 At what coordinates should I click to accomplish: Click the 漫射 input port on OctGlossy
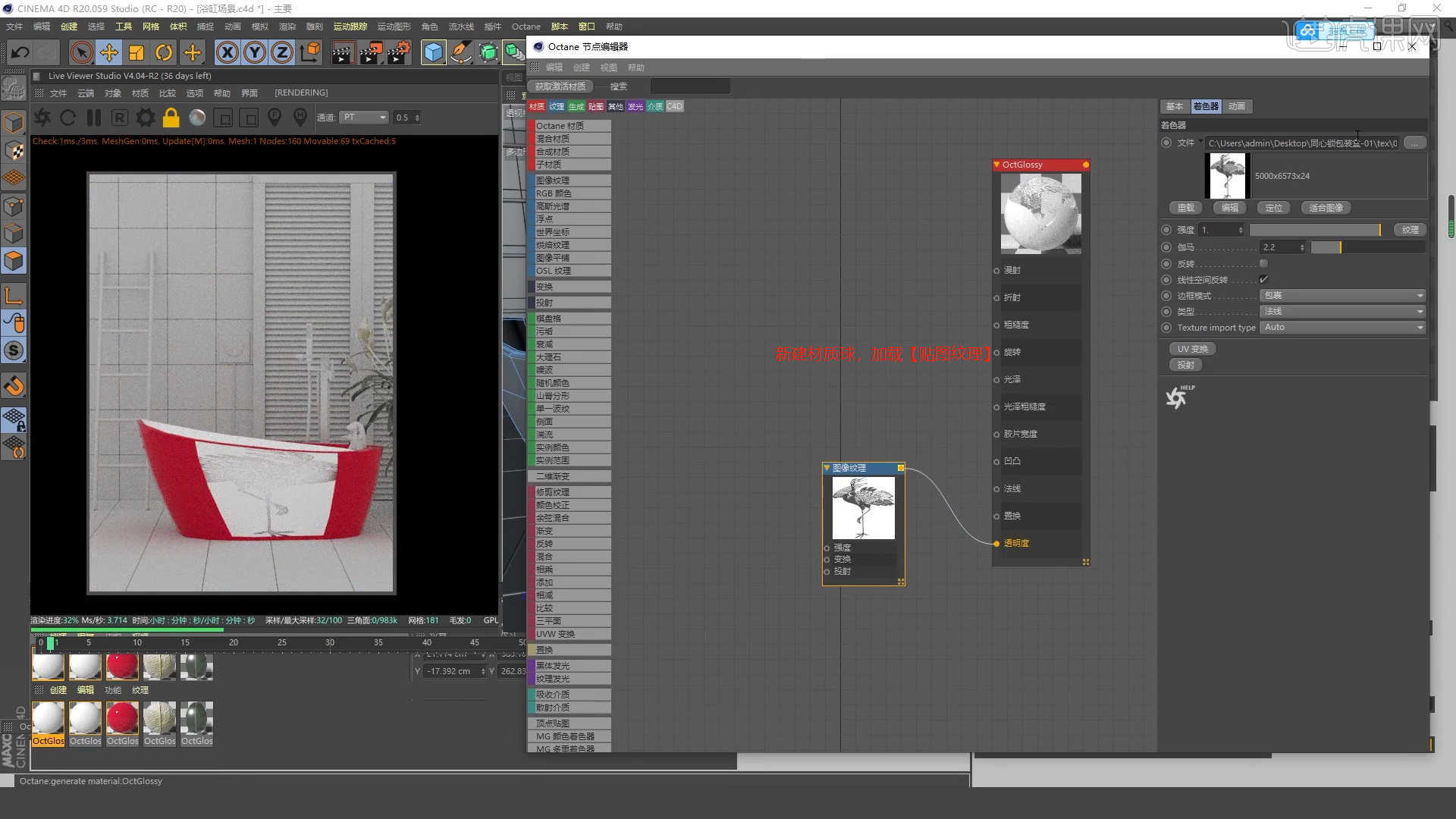pyautogui.click(x=996, y=271)
